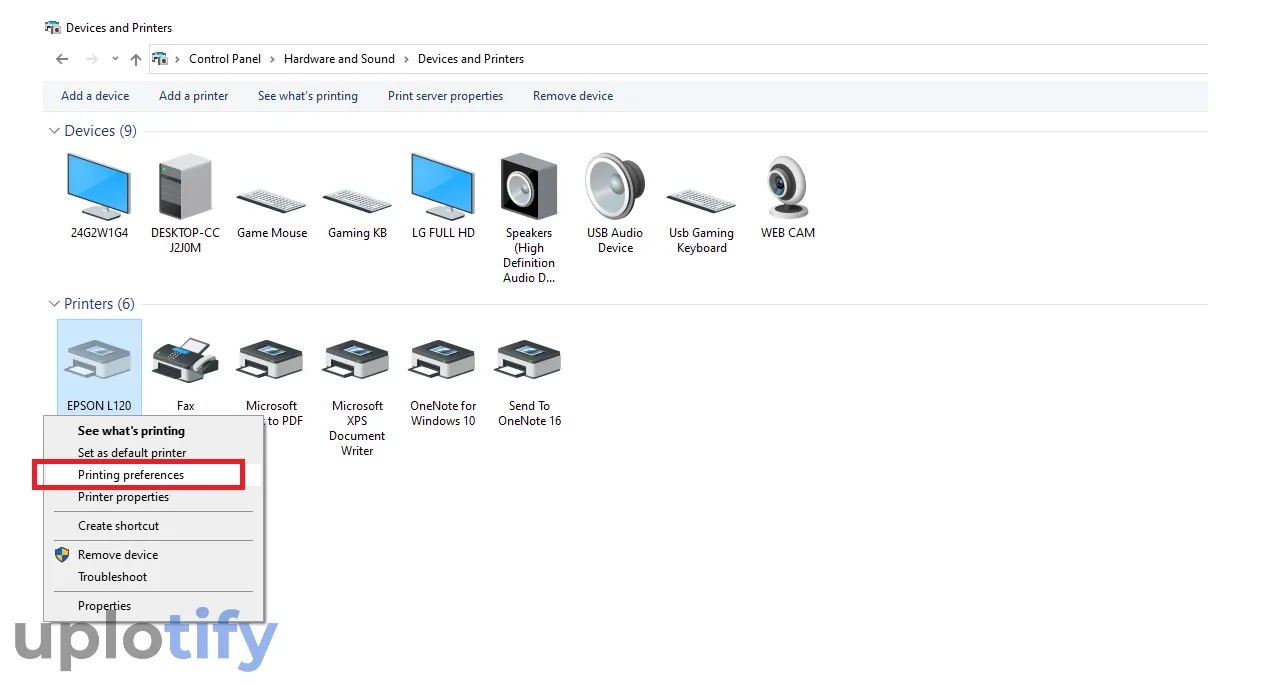
Task: Expand chevron after Control Panel breadcrumb
Action: click(273, 59)
